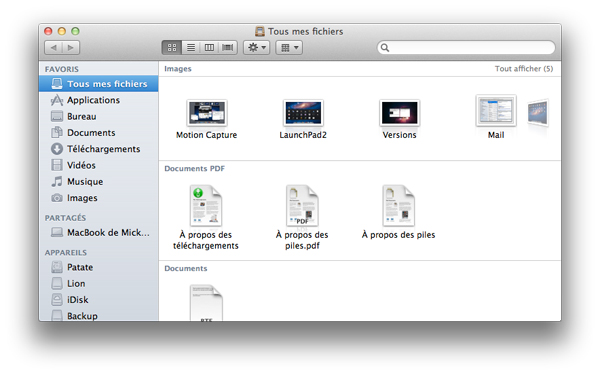Viewport: 600px width, 375px height.
Task: Open Musique in the sidebar
Action: point(99,182)
